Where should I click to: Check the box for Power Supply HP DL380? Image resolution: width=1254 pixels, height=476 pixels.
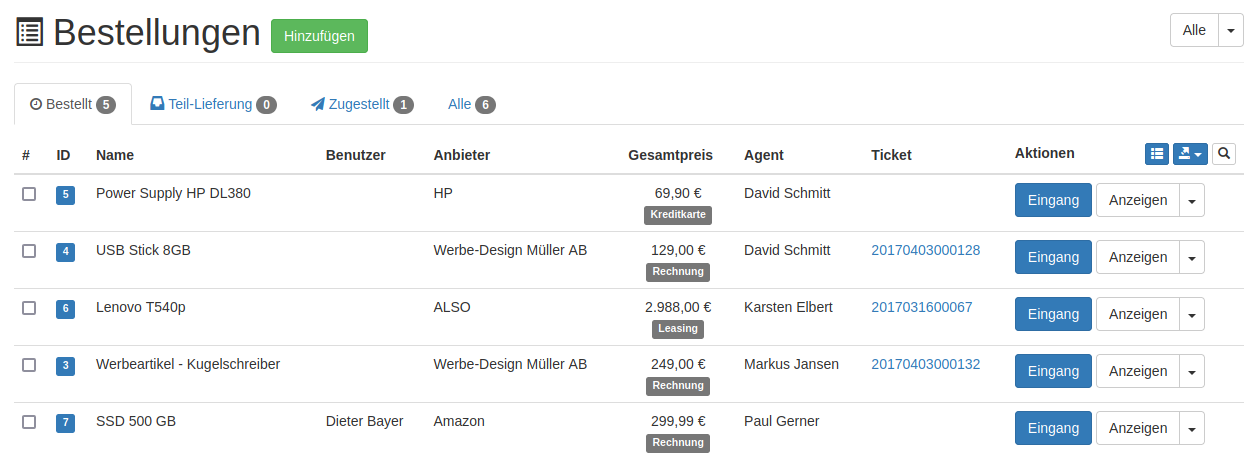click(x=29, y=194)
